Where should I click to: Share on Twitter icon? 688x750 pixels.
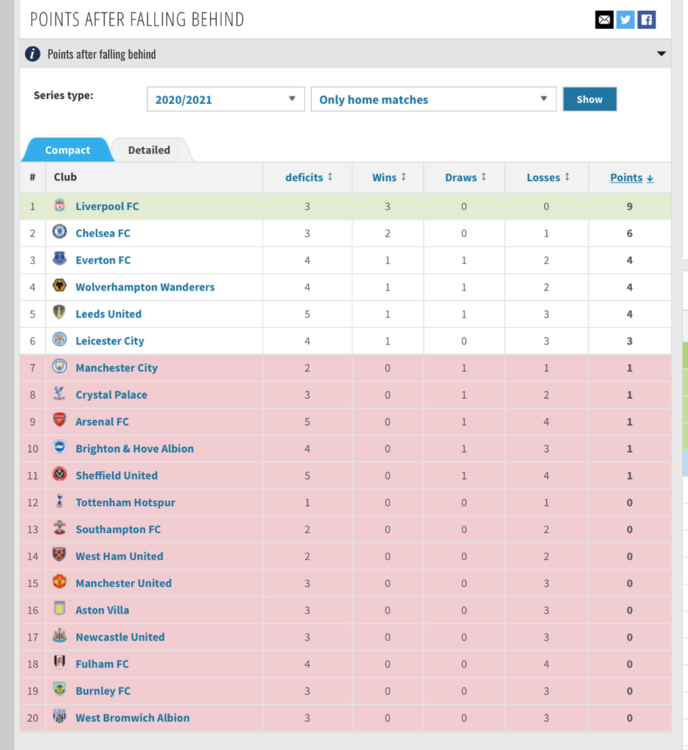625,20
